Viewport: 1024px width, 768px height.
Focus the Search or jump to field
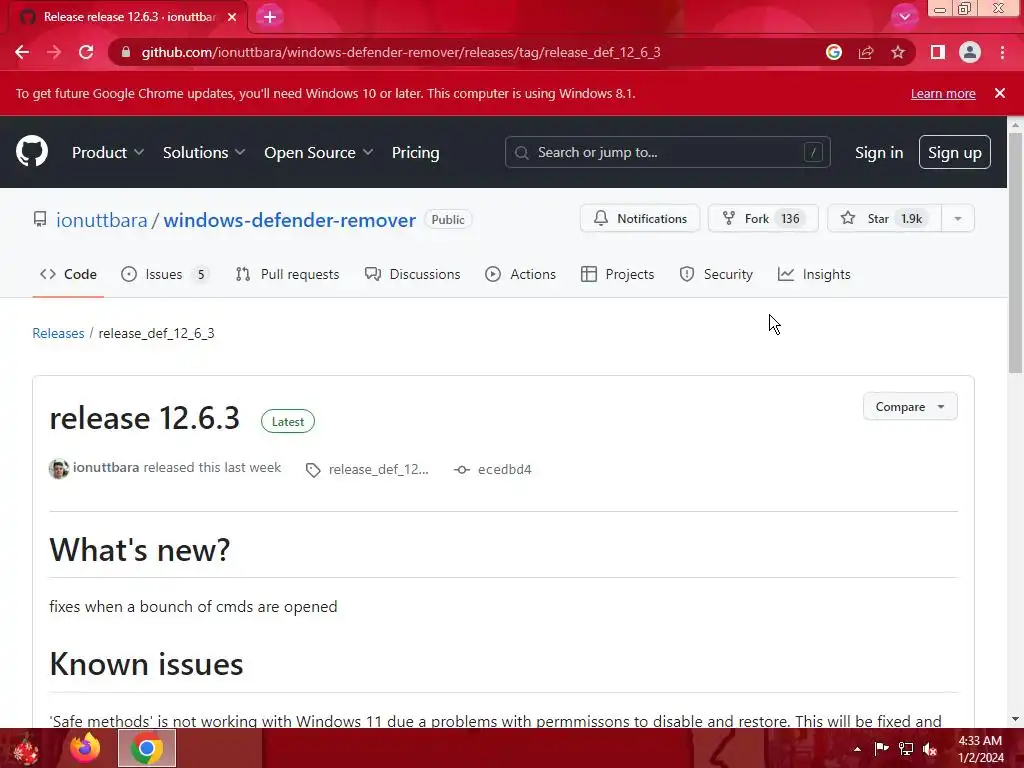(667, 152)
